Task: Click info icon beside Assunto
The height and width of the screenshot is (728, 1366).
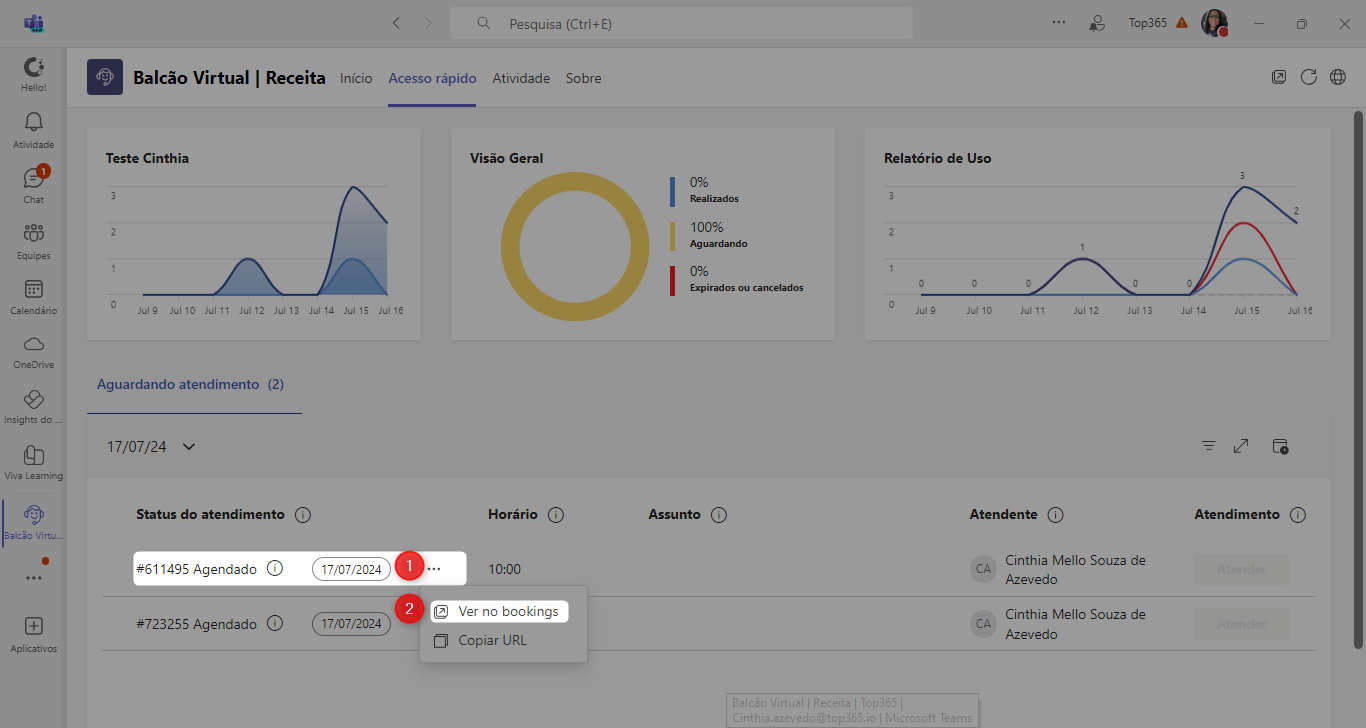Action: pyautogui.click(x=718, y=515)
